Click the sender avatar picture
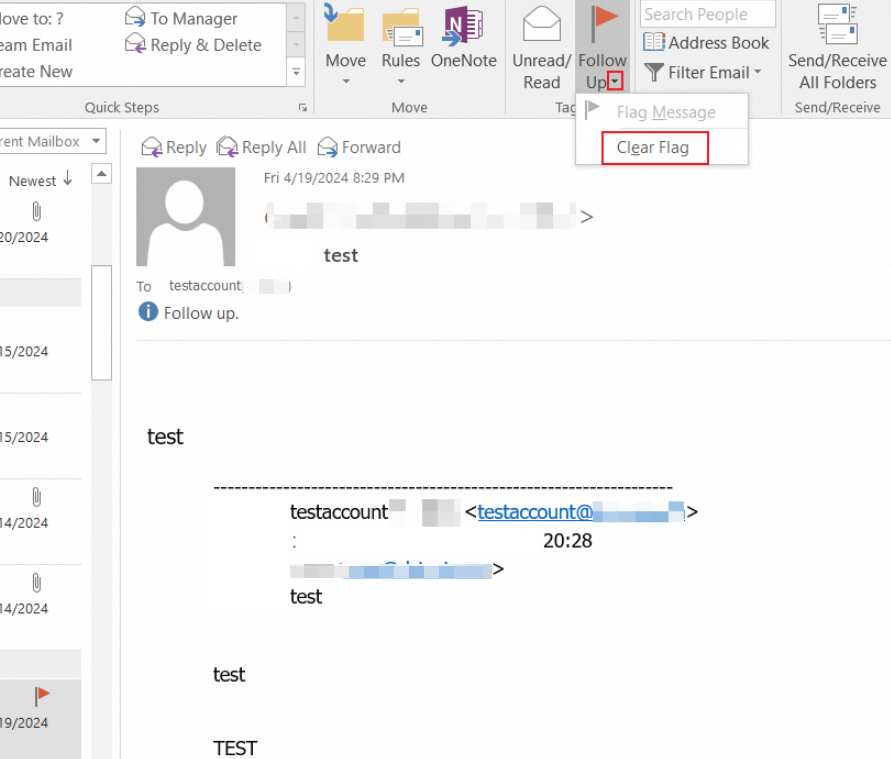Image resolution: width=891 pixels, height=759 pixels. 186,216
